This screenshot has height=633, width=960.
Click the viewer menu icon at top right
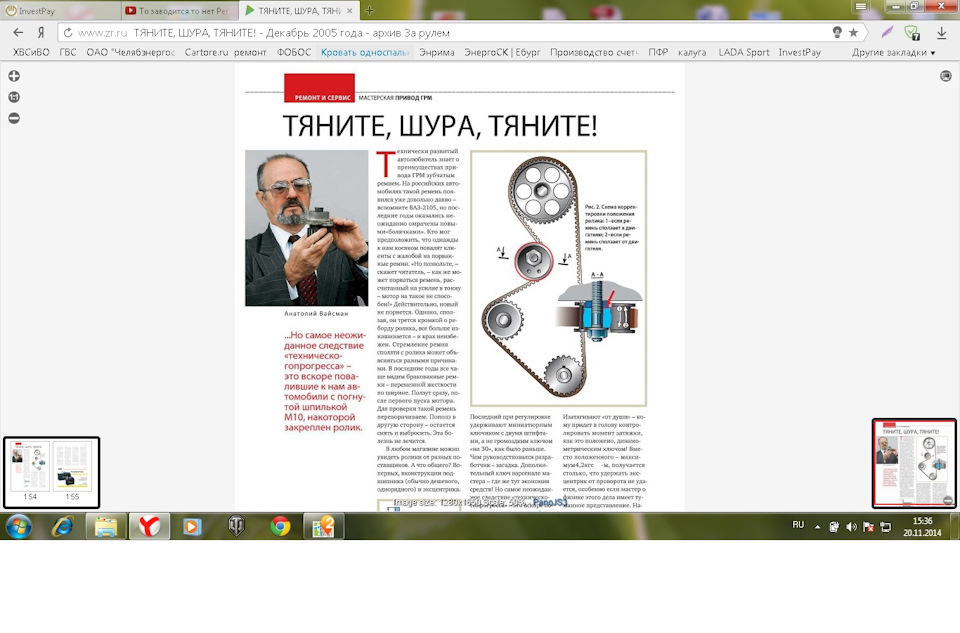click(945, 76)
